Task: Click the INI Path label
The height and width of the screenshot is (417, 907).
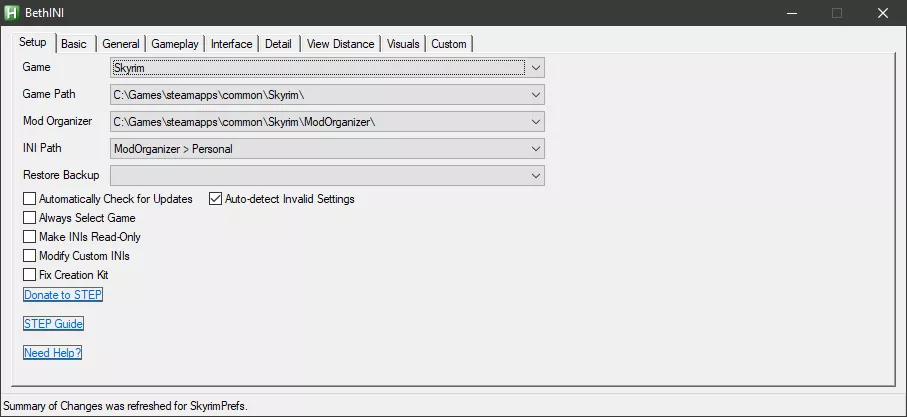Action: click(42, 148)
